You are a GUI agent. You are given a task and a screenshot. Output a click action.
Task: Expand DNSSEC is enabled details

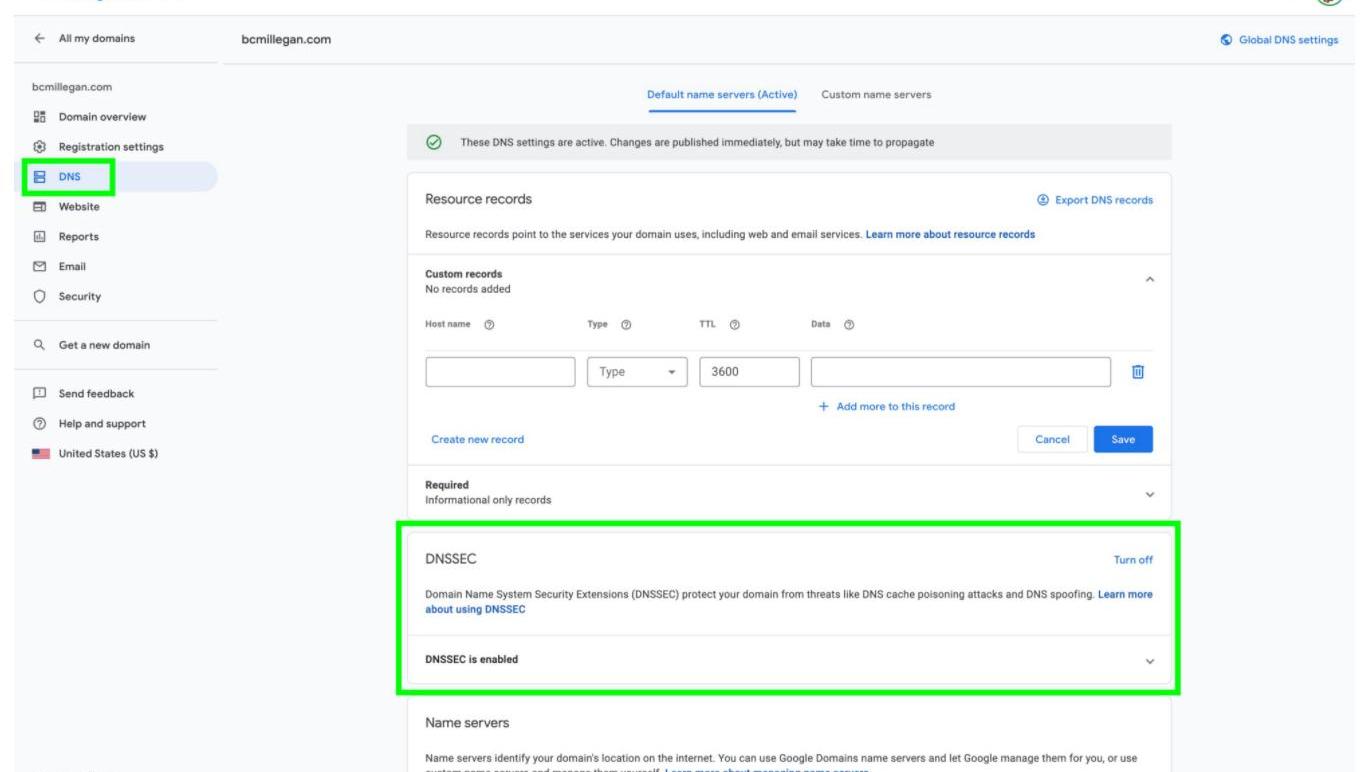click(x=1149, y=661)
